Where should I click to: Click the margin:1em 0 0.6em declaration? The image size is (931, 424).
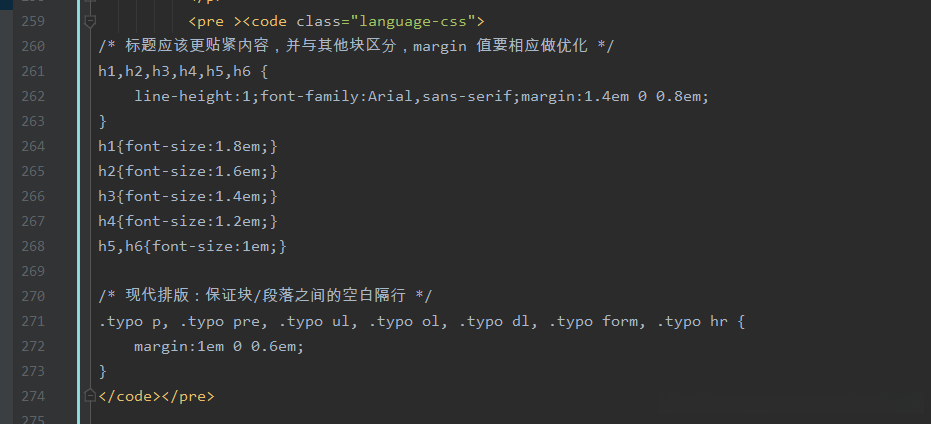218,346
